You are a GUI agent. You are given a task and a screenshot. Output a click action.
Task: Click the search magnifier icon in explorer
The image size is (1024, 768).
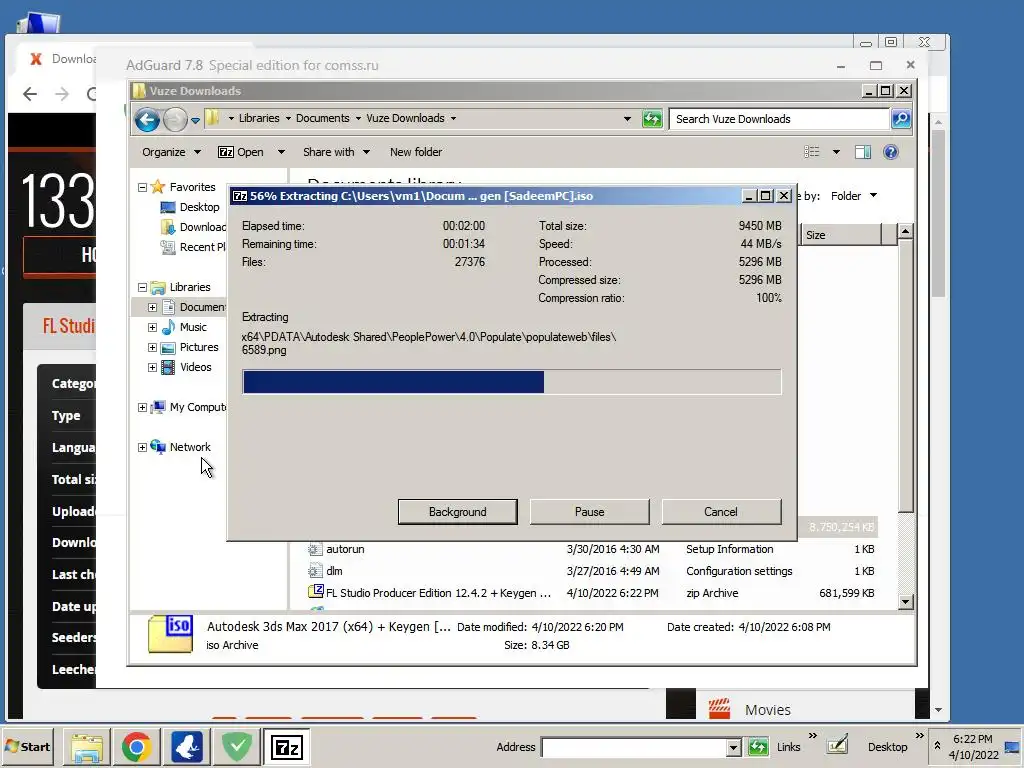click(901, 119)
